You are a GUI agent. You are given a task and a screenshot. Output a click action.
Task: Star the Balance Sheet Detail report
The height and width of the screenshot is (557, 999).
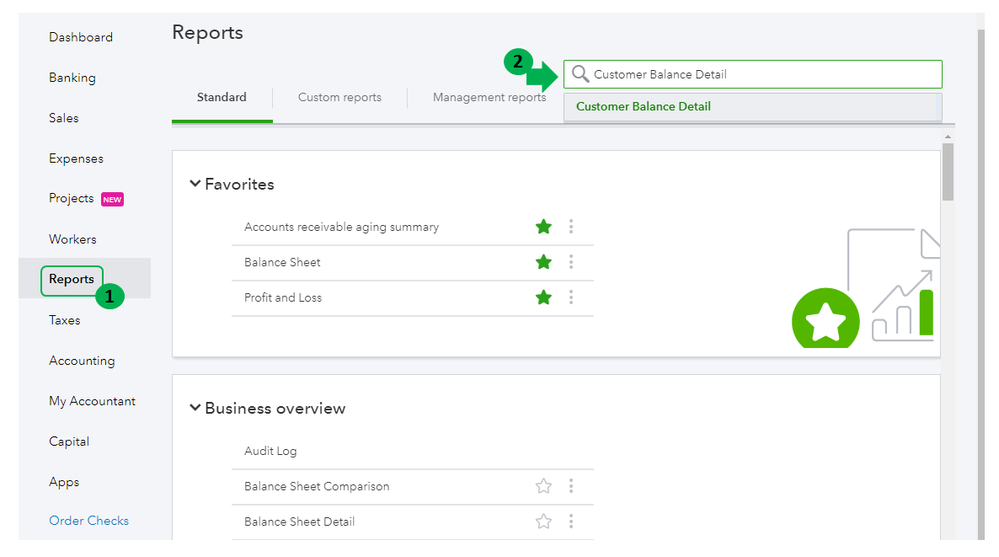[543, 521]
